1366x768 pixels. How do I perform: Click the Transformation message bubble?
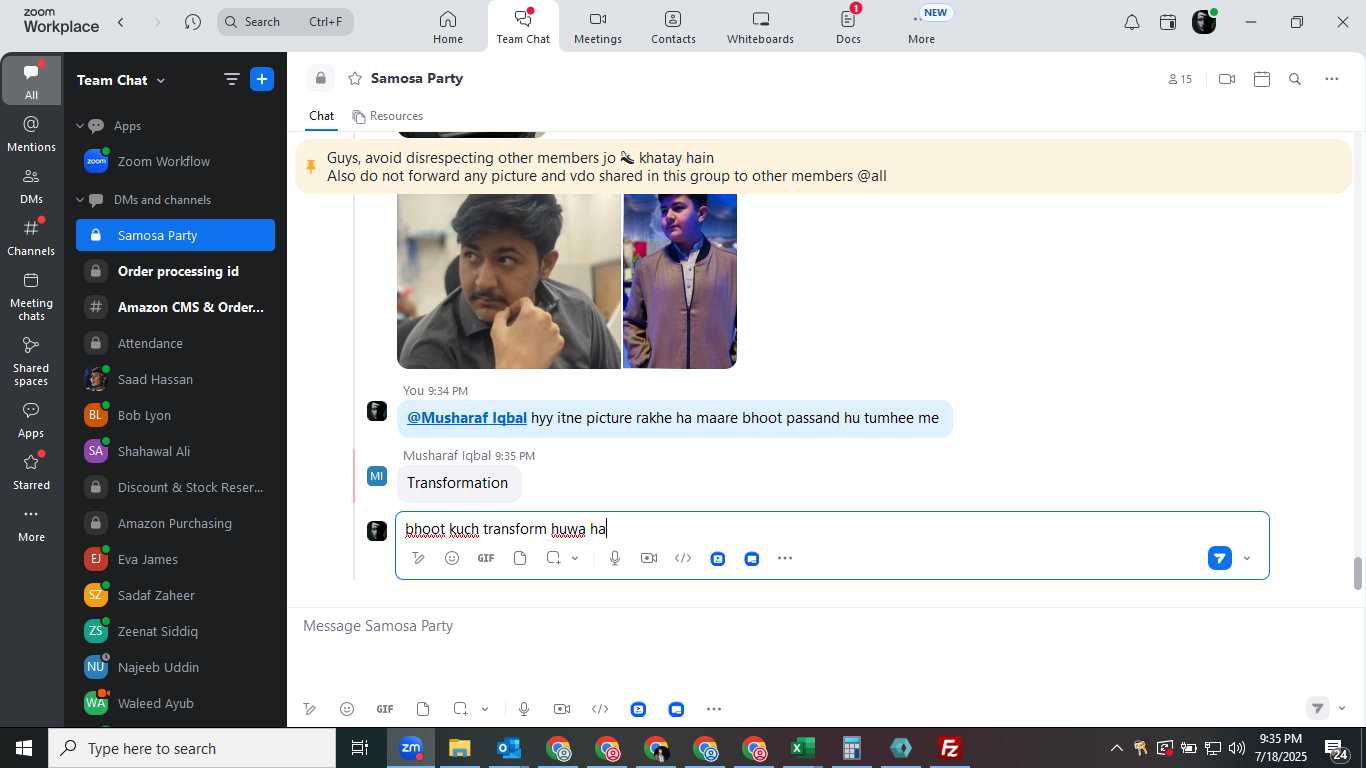(458, 483)
